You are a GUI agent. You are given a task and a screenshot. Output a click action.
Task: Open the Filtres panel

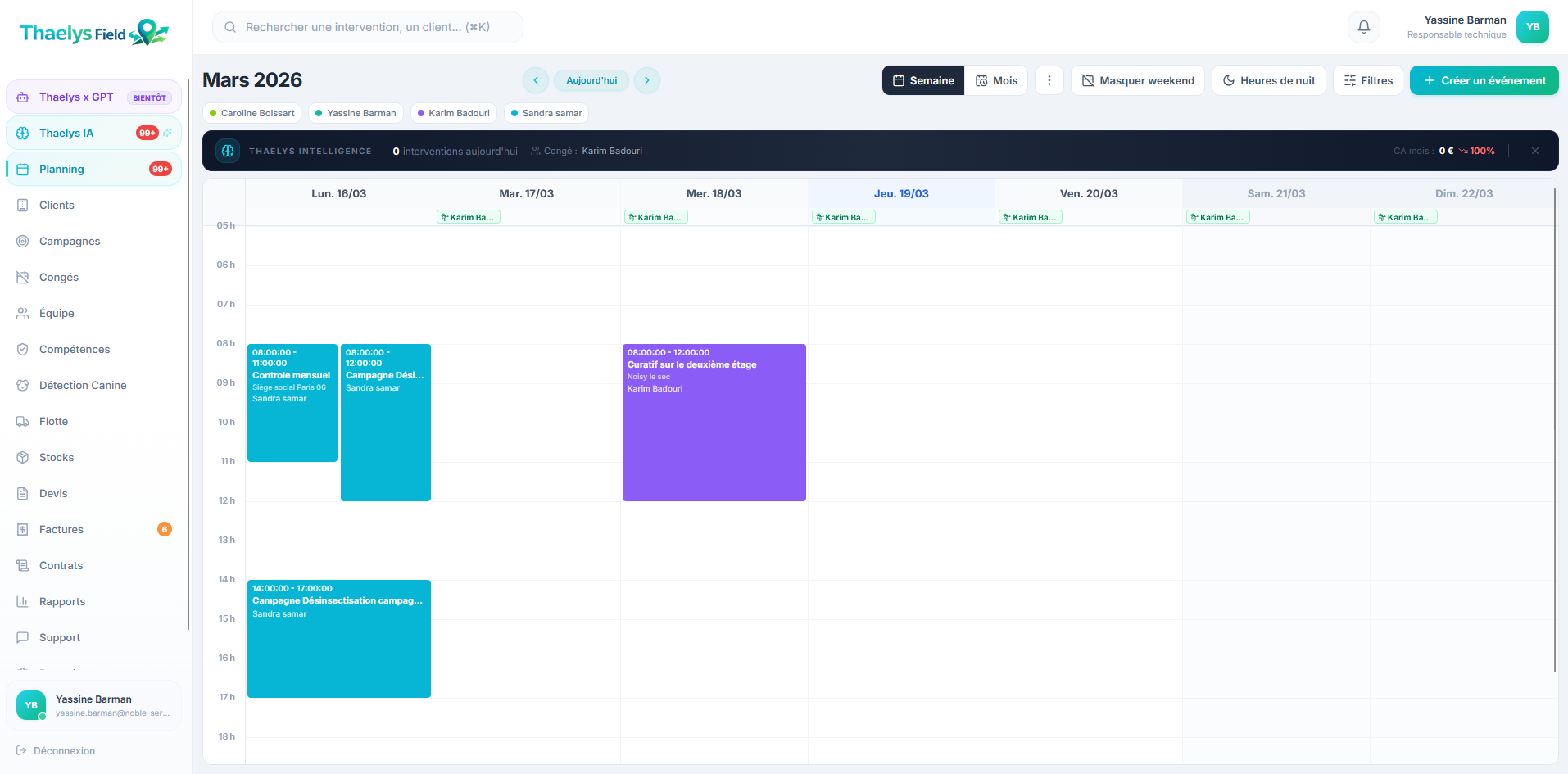tap(1368, 80)
